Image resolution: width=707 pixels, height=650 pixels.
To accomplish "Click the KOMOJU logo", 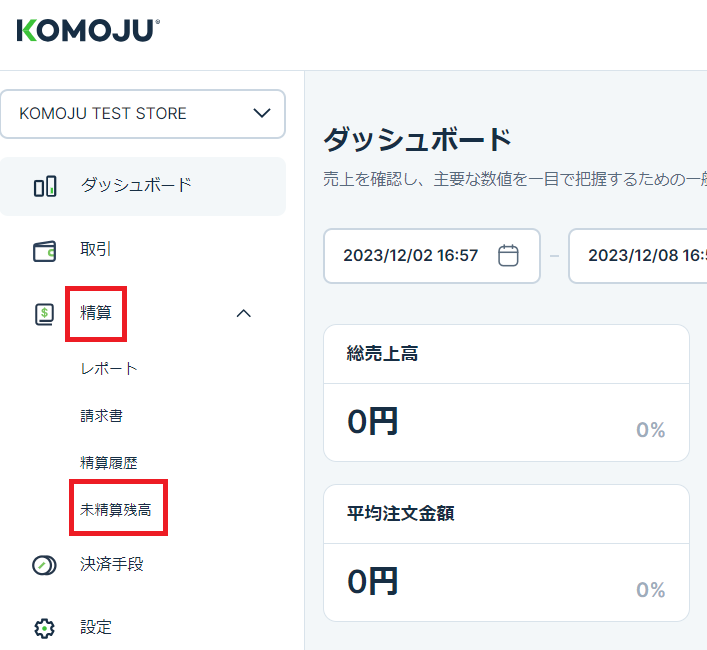I will pos(88,31).
